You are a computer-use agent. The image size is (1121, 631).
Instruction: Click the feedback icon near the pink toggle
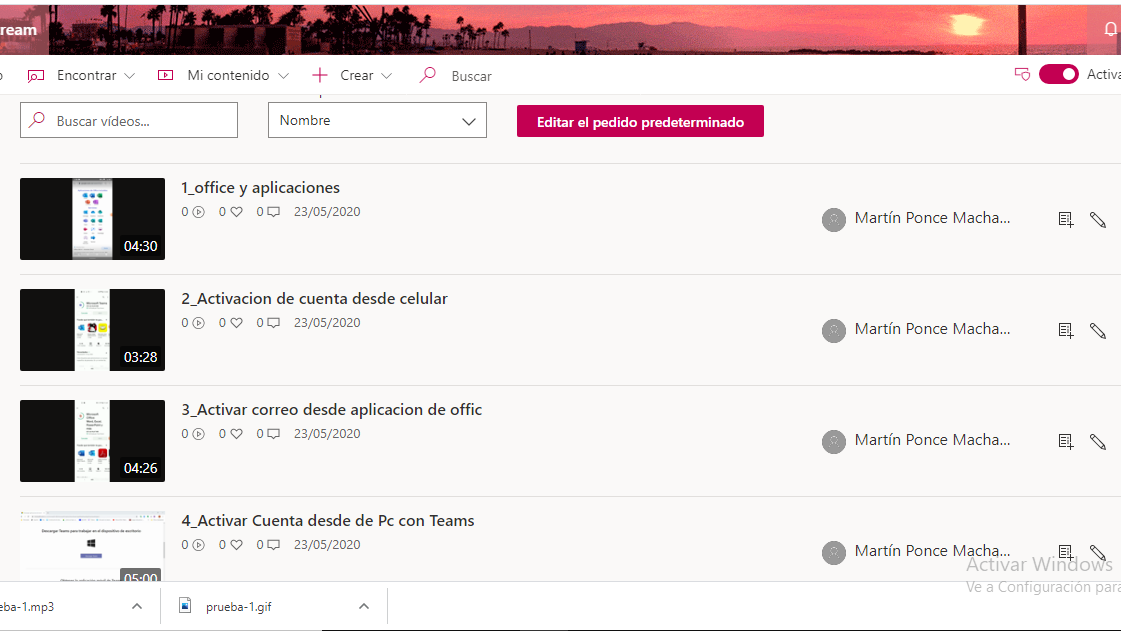(1022, 74)
